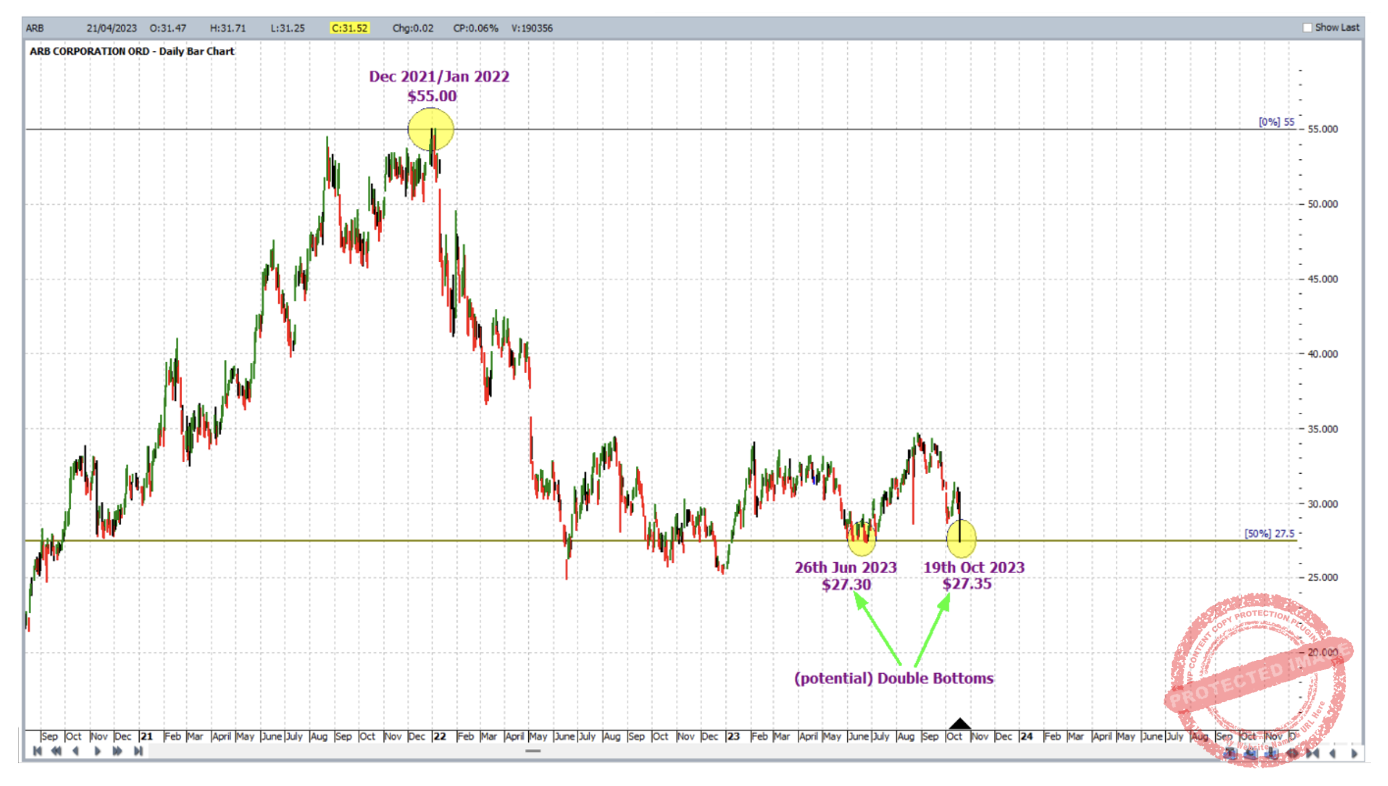Step back one bar with left arrow
1388x786 pixels.
click(x=76, y=751)
